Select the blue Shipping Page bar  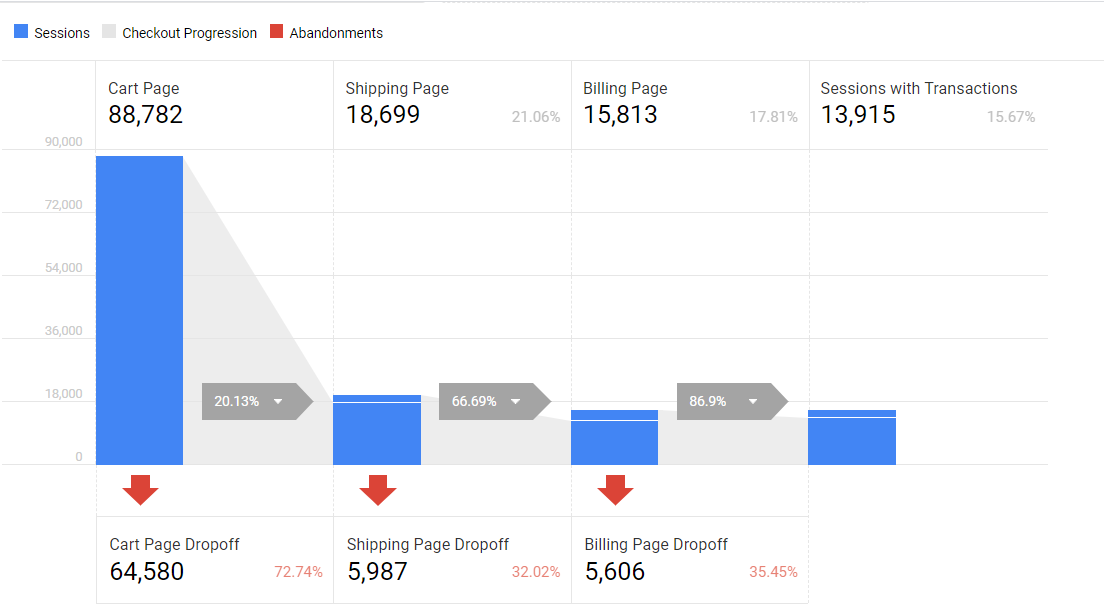click(x=377, y=431)
